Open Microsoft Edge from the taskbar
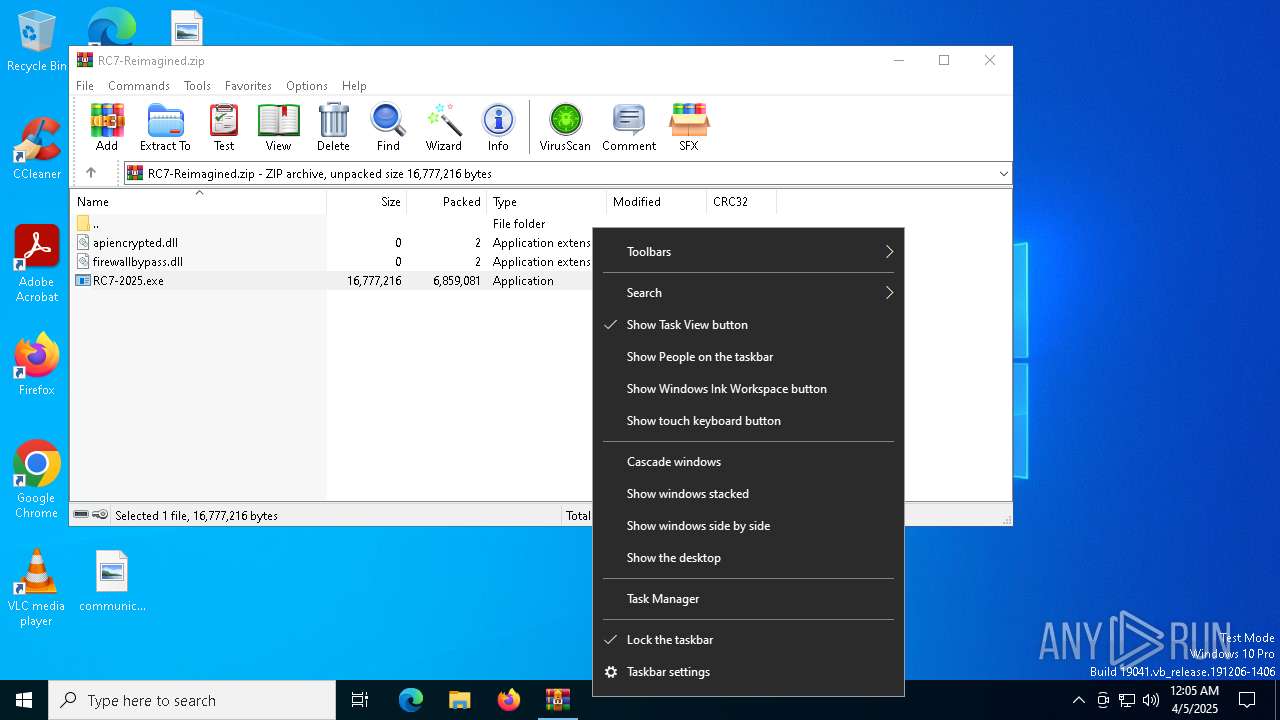Screen dimensions: 1280x720 tap(411, 700)
